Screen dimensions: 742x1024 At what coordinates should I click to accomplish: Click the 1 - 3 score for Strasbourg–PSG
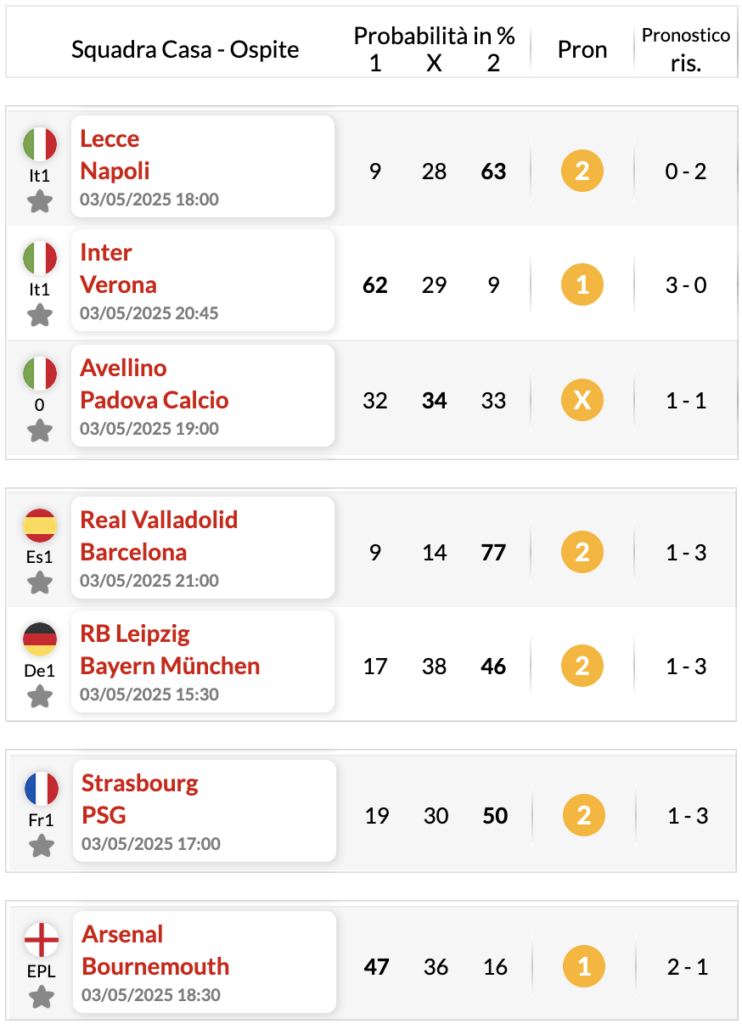coord(688,816)
